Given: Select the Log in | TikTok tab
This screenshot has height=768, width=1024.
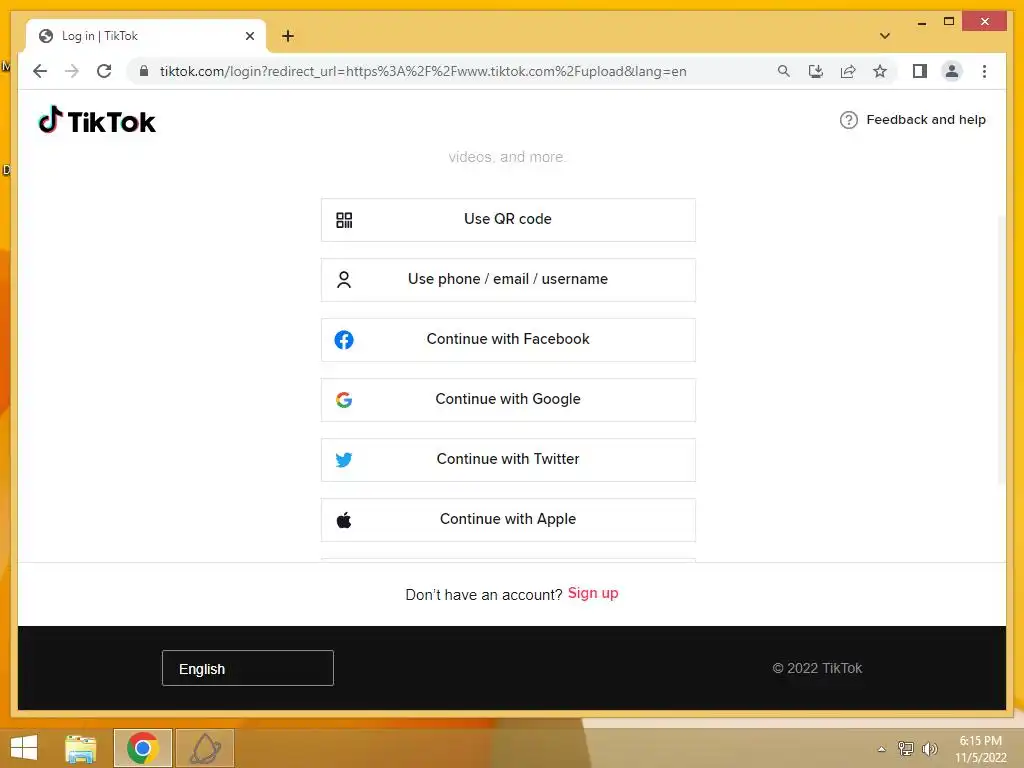Looking at the screenshot, I should 146,36.
